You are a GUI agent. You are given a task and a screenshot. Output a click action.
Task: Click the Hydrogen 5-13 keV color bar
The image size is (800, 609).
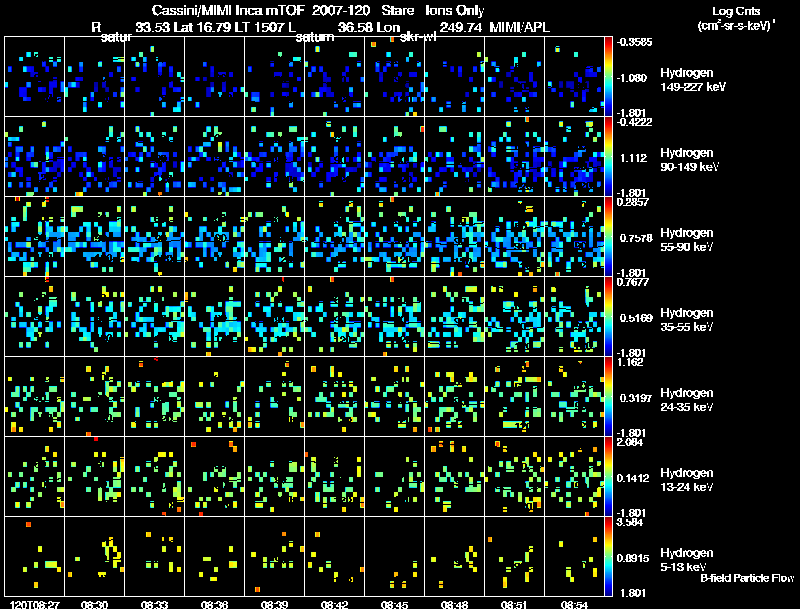pos(608,557)
